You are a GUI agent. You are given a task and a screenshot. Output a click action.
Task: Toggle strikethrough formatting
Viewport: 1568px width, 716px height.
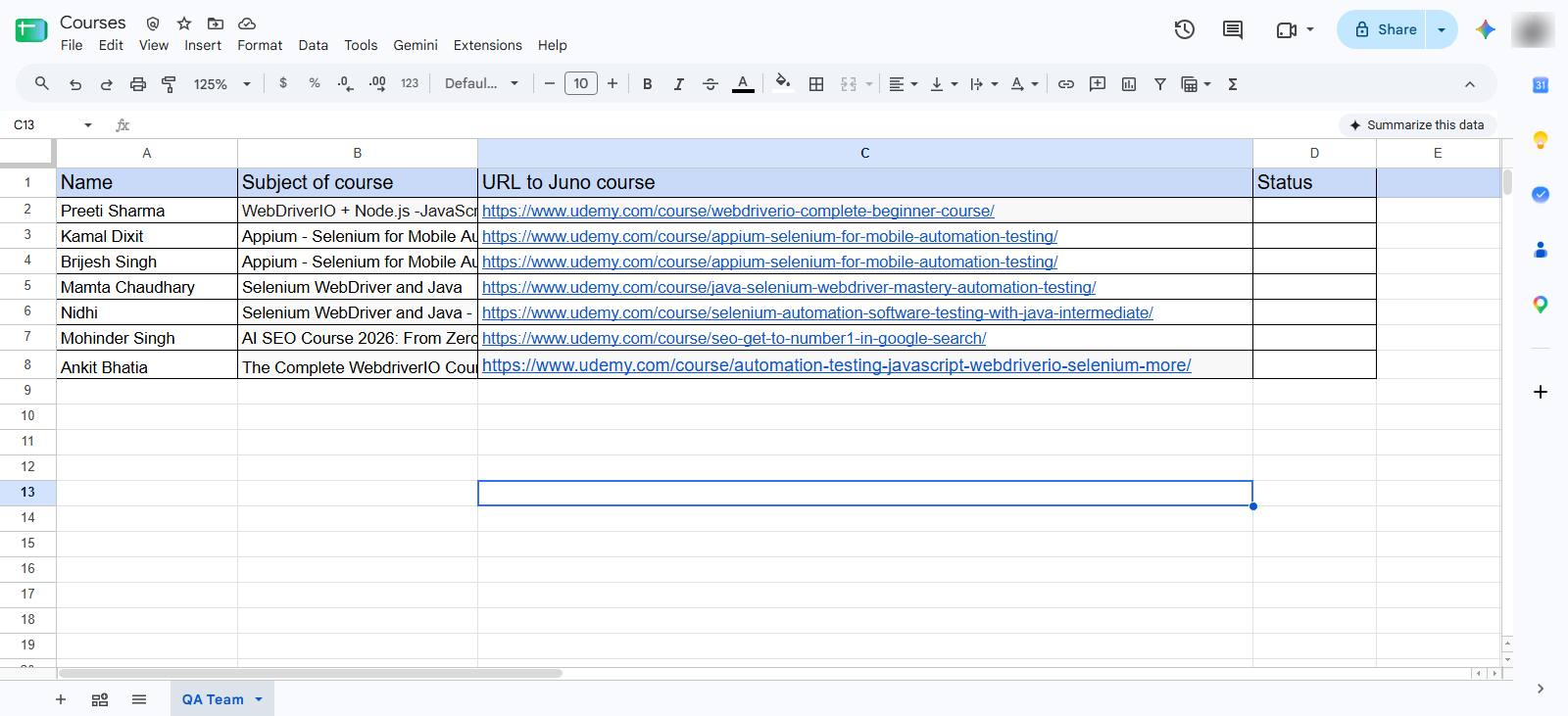(x=710, y=84)
